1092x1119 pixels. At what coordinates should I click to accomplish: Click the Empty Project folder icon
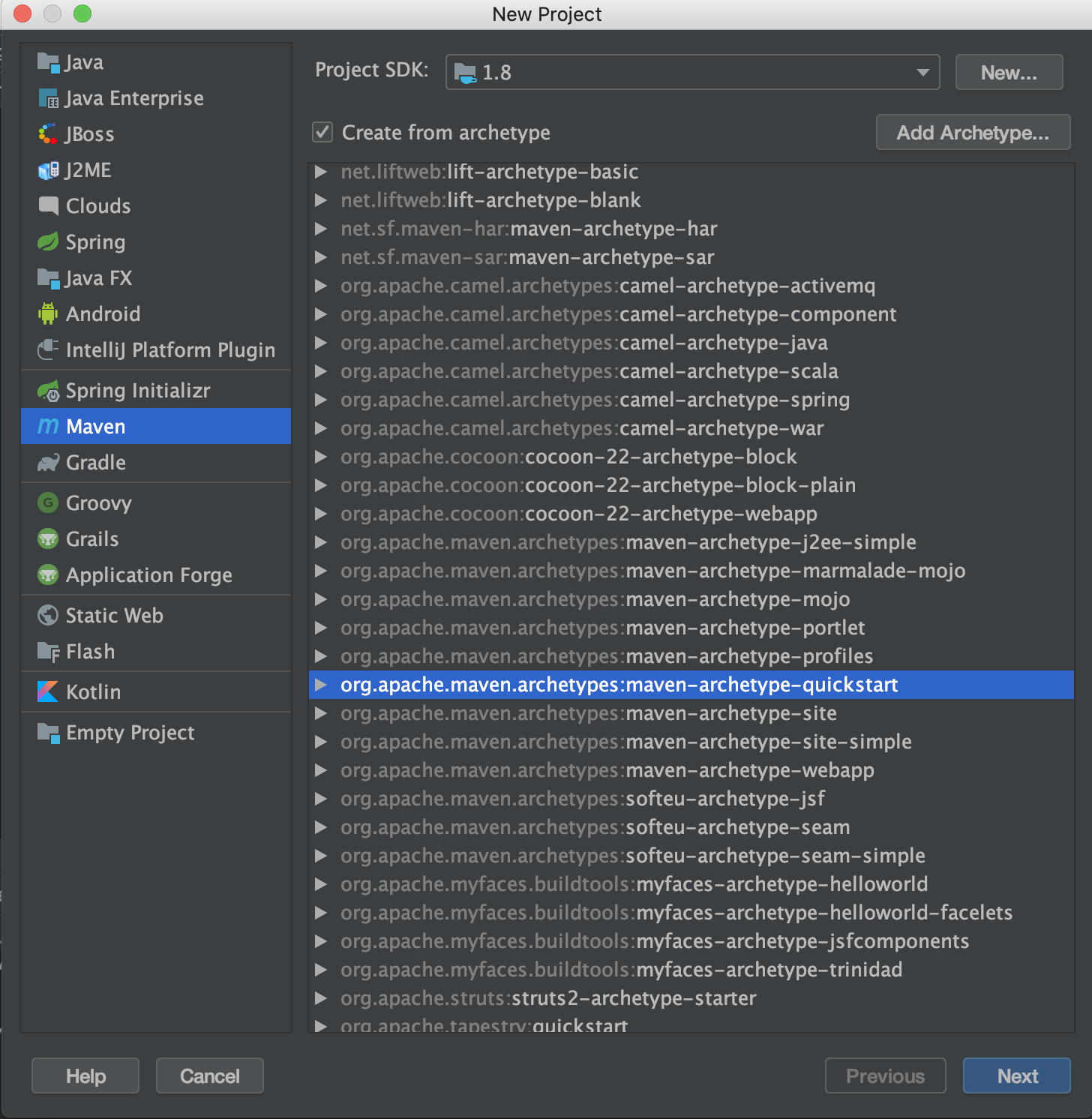(48, 733)
